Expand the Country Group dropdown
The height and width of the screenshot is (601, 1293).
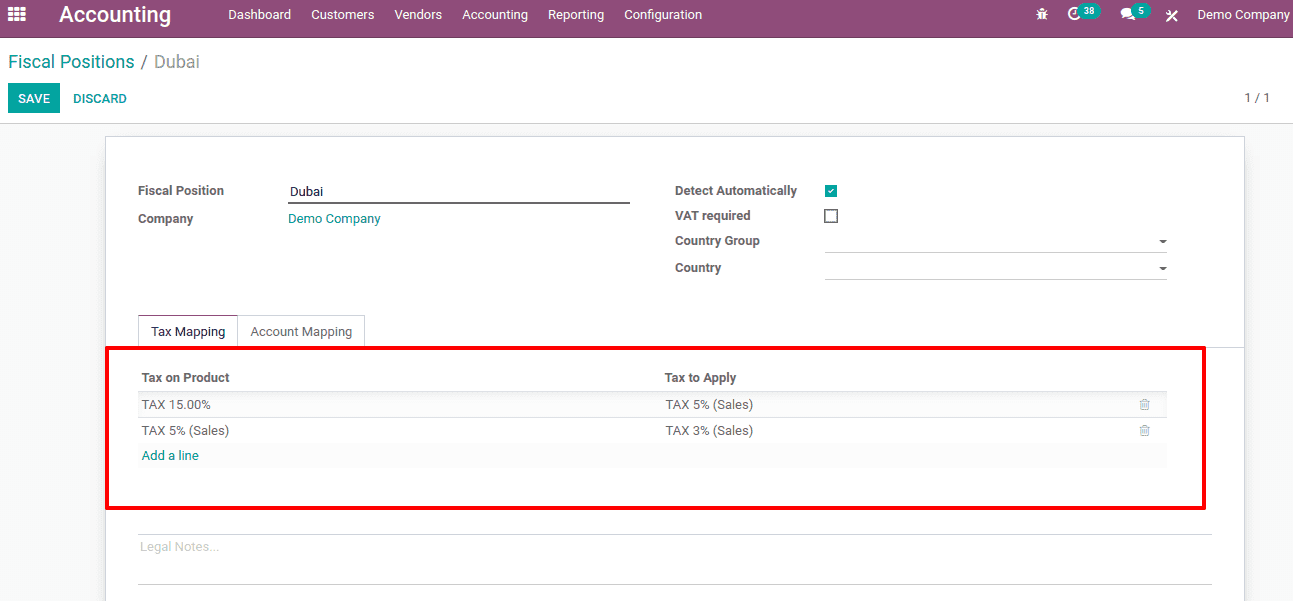pyautogui.click(x=1163, y=242)
